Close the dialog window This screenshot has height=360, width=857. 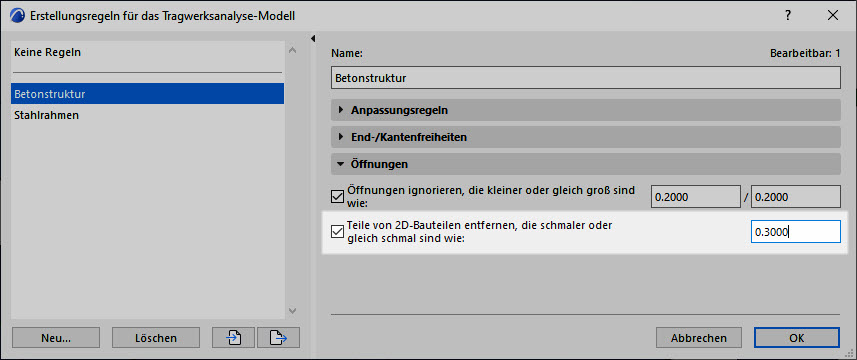[x=833, y=16]
